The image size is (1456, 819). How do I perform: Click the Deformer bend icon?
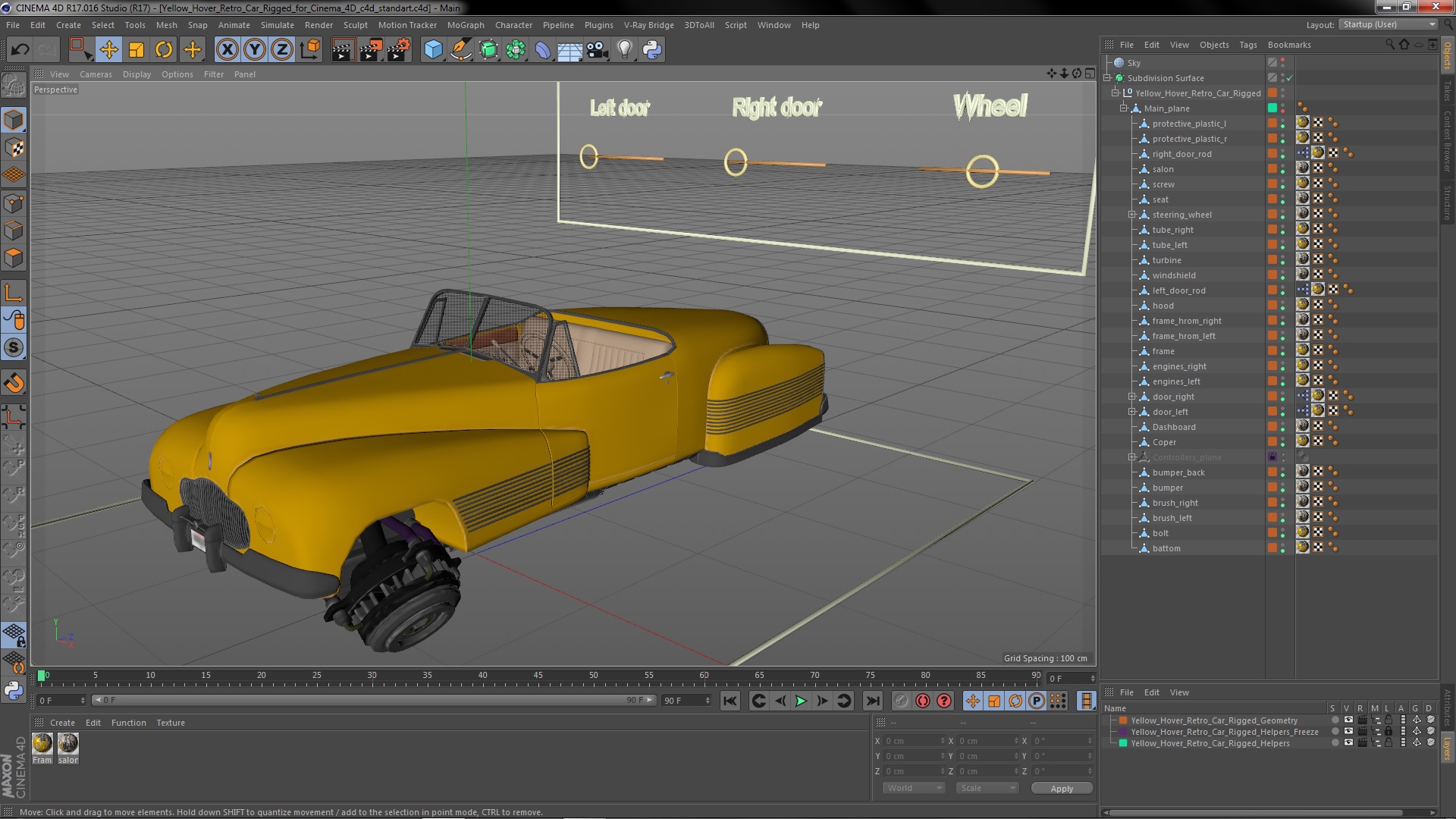click(543, 50)
